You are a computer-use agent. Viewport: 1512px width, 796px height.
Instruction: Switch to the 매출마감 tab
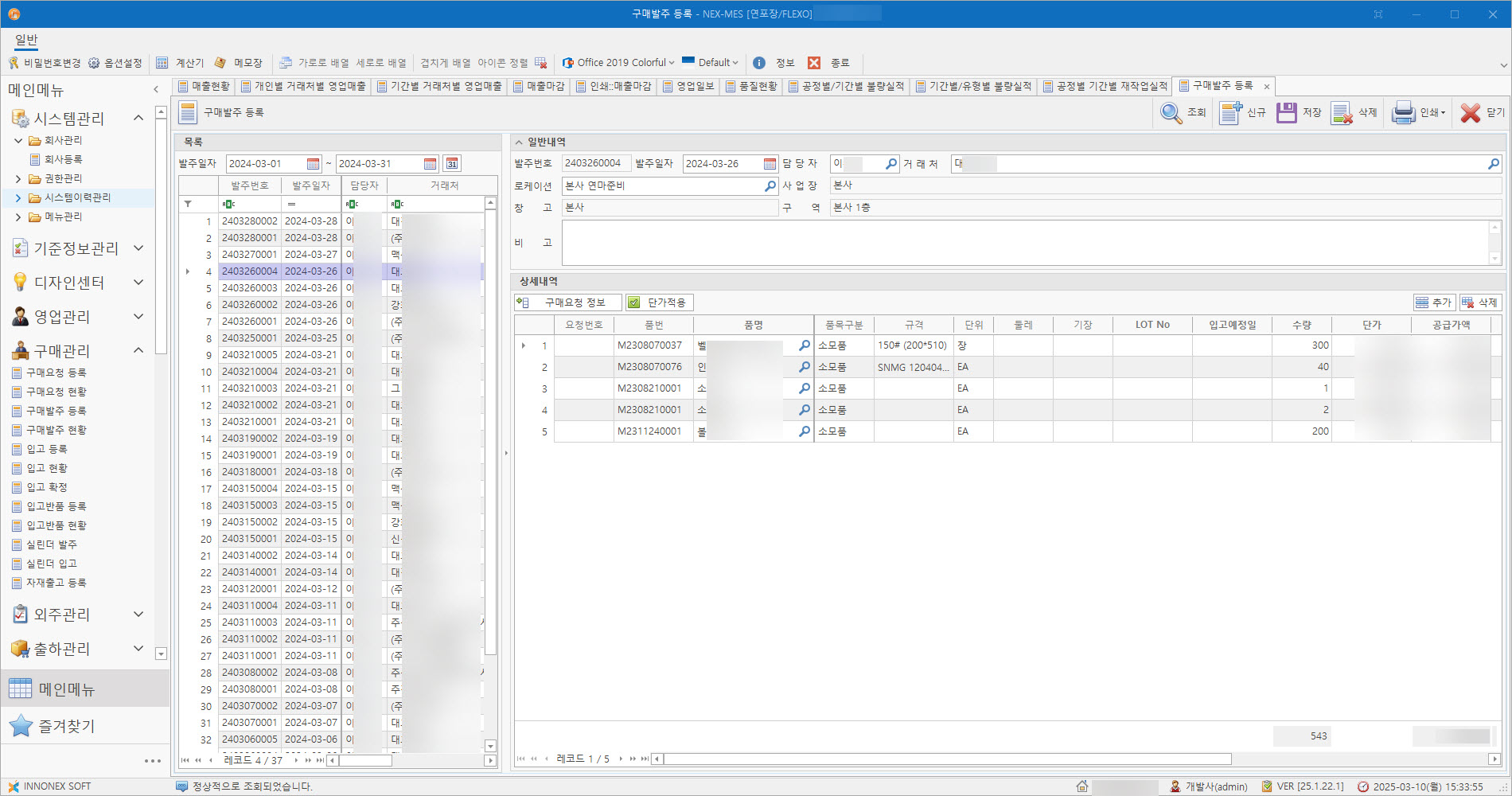point(539,86)
